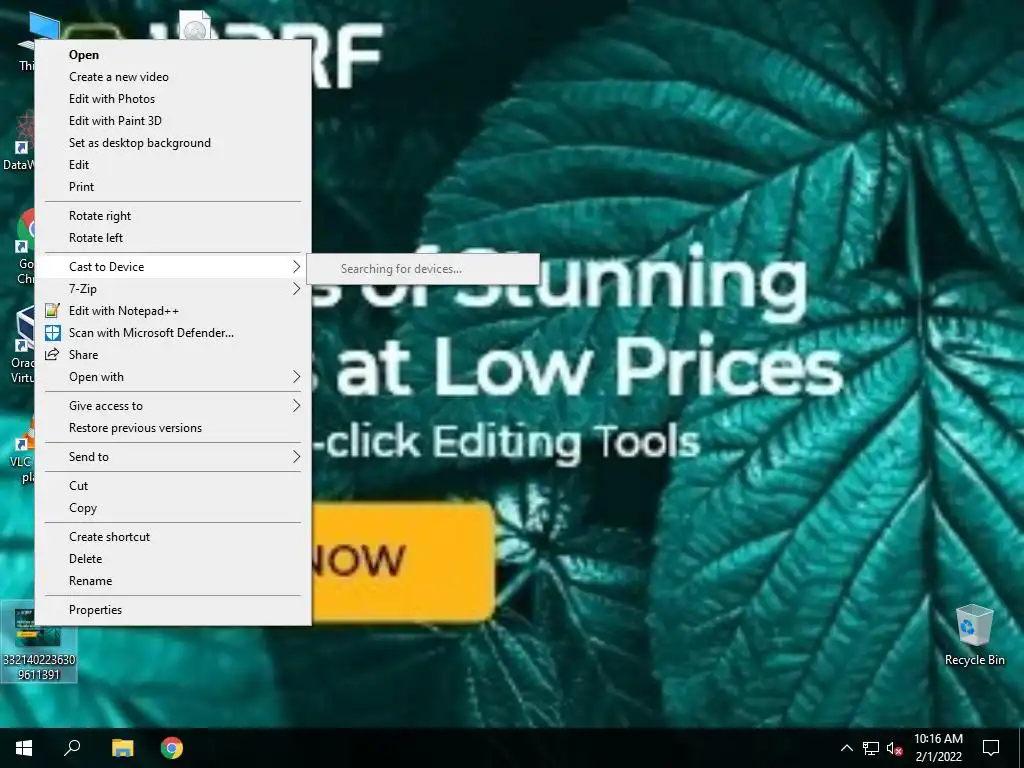The width and height of the screenshot is (1024, 768).
Task: Choose Rotate left
Action: (x=173, y=238)
